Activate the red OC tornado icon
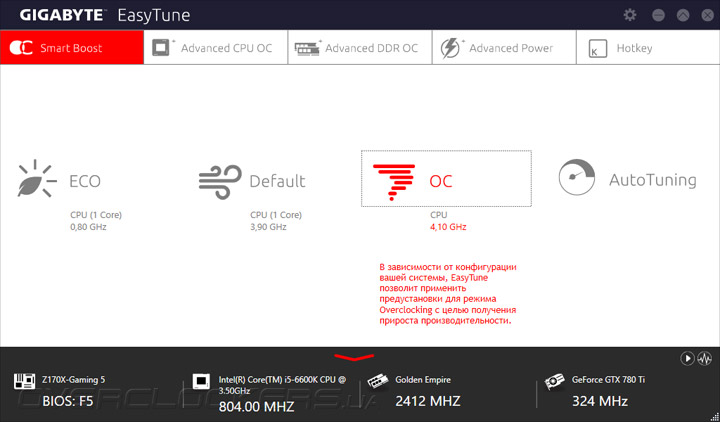The width and height of the screenshot is (720, 422). tap(394, 182)
